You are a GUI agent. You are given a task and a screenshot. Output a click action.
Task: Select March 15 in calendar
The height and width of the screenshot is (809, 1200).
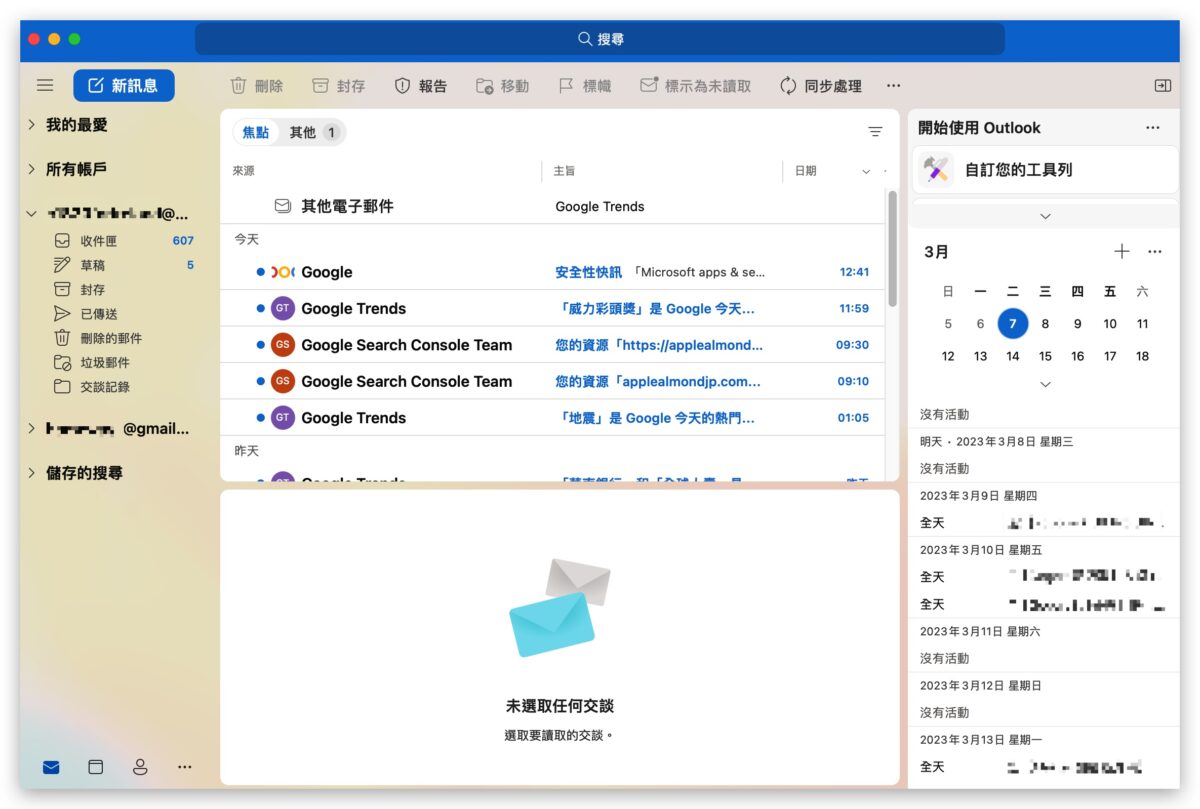click(1045, 356)
